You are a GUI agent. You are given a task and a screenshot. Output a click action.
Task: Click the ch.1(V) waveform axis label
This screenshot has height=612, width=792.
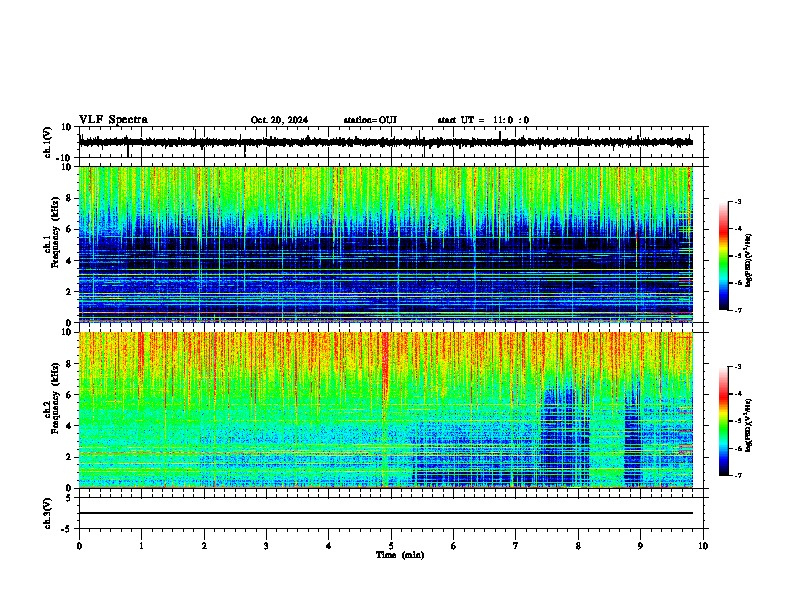point(48,142)
